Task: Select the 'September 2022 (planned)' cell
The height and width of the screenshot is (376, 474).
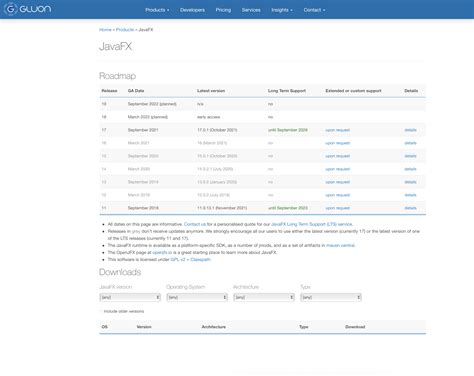Action: [152, 104]
